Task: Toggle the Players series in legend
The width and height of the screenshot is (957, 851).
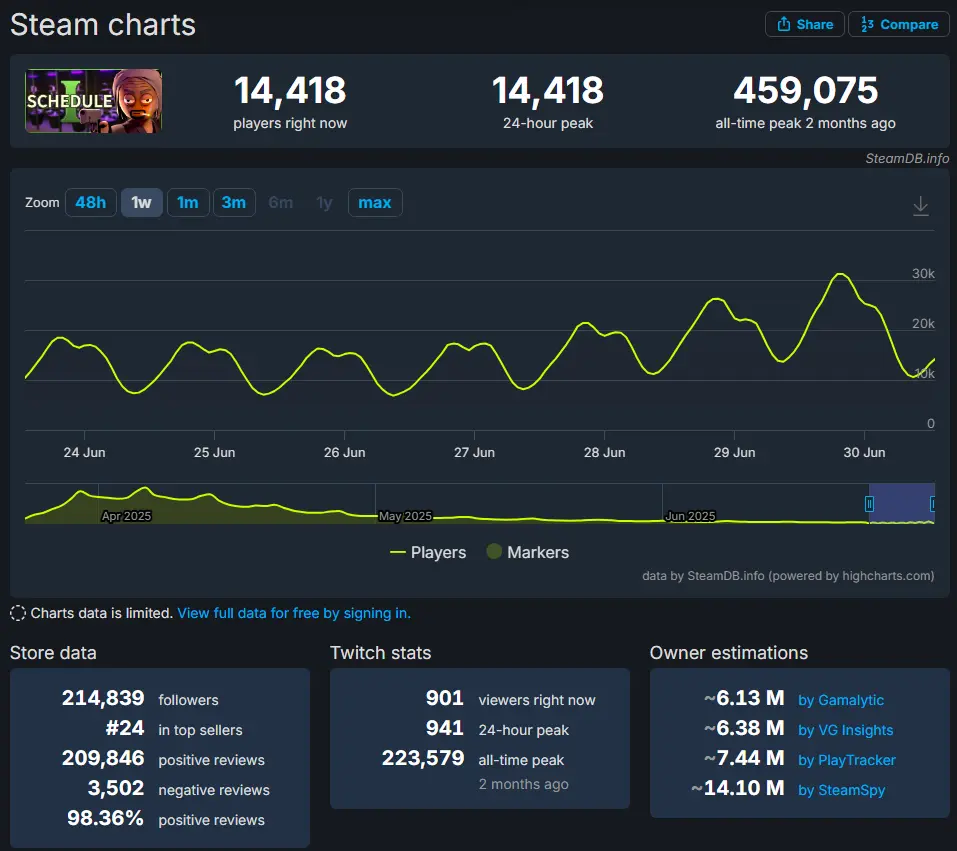Action: pos(428,552)
